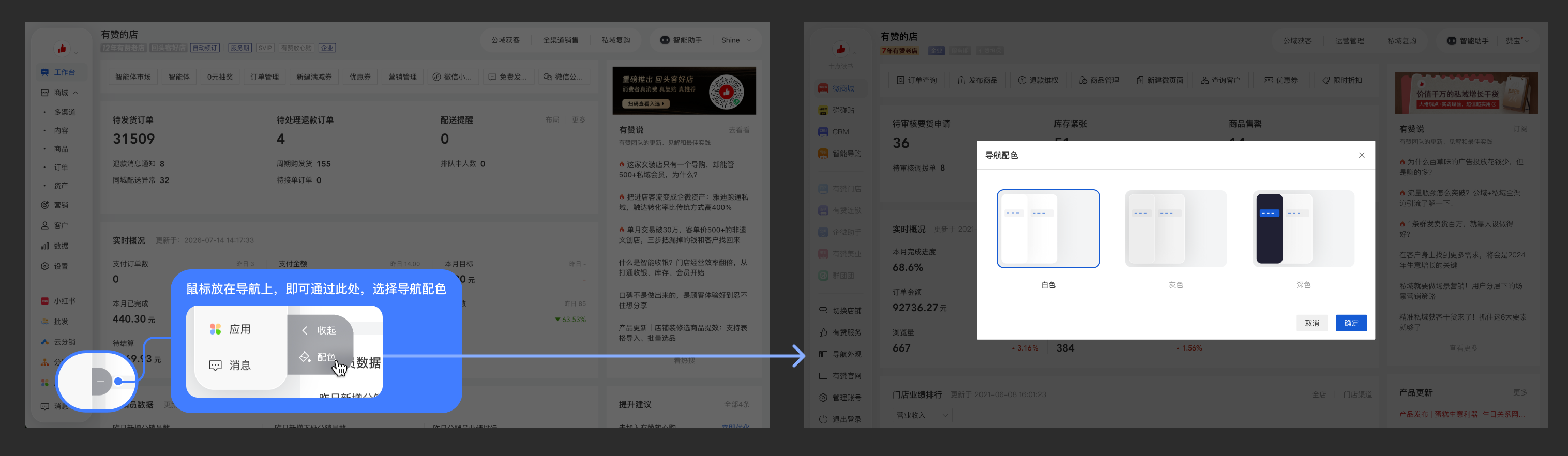The image size is (1568, 456).
Task: Open 公域获客 tab in left dashboard
Action: (505, 40)
